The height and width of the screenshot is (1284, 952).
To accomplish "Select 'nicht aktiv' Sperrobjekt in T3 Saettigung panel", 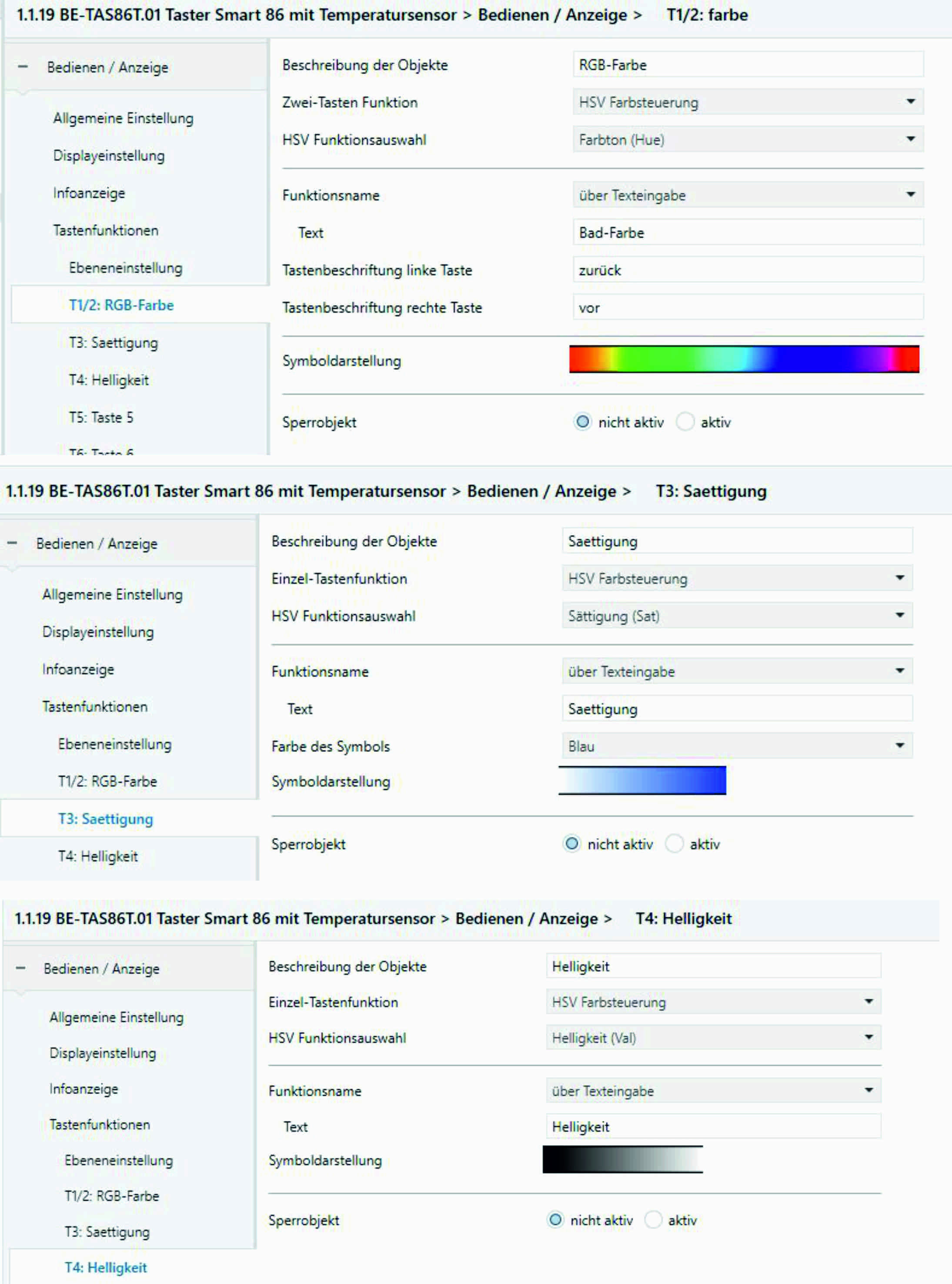I will [x=571, y=844].
